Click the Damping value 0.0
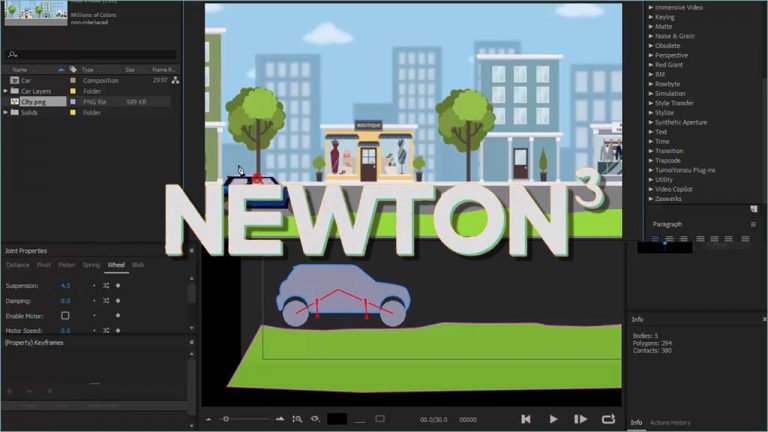This screenshot has height=432, width=768. pyautogui.click(x=65, y=301)
